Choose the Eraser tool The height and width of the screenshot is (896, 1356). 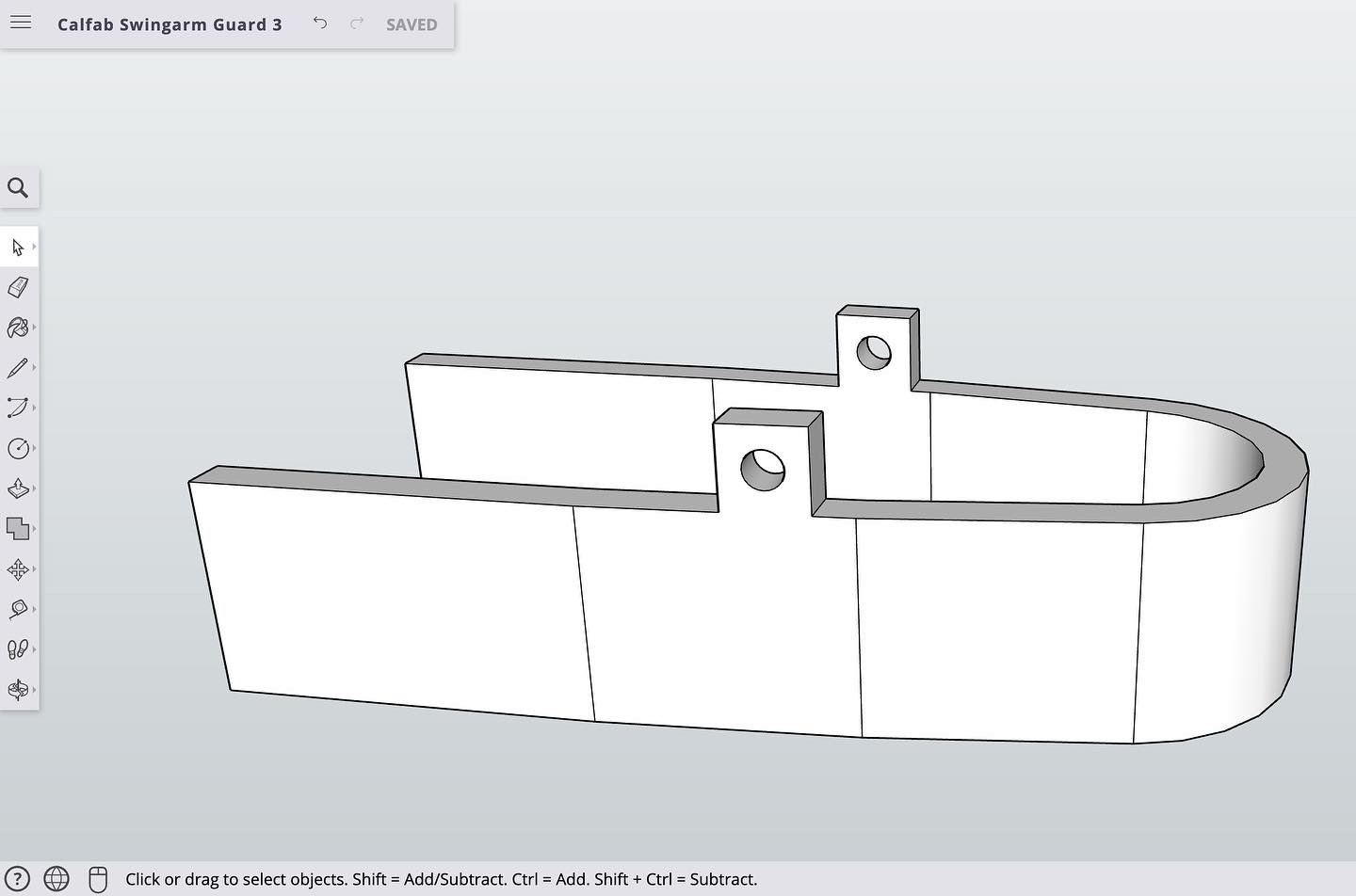[x=17, y=287]
